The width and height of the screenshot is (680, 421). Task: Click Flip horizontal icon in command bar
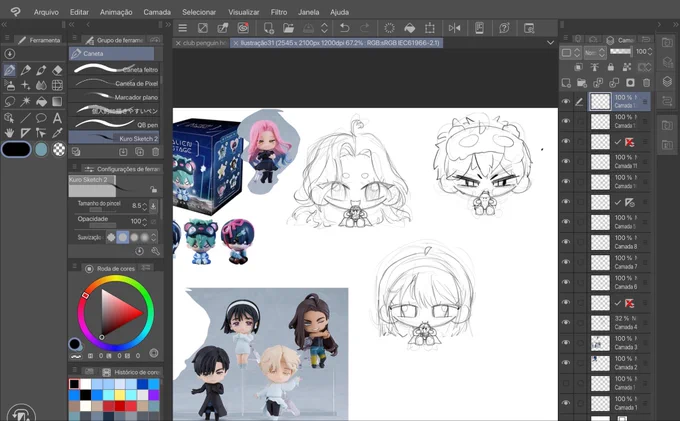click(x=454, y=28)
